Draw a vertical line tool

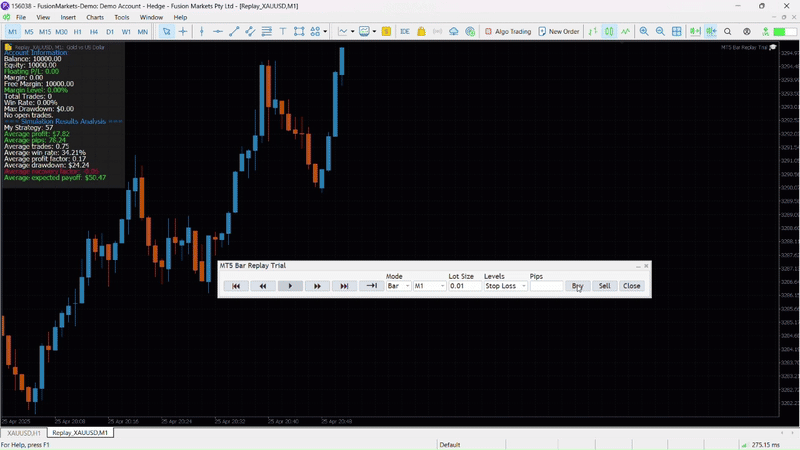click(x=202, y=32)
